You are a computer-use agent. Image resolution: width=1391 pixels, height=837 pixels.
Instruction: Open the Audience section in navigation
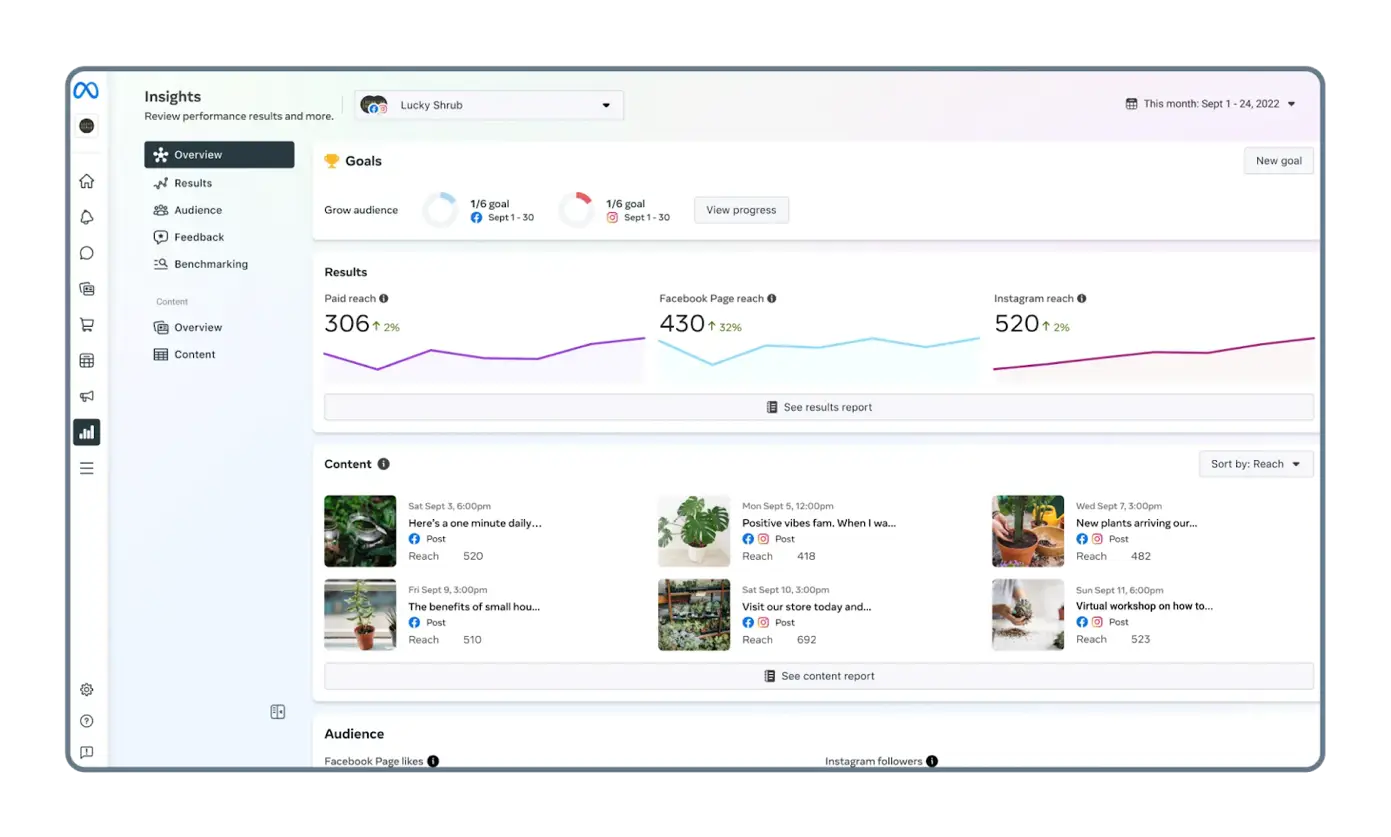click(x=198, y=210)
